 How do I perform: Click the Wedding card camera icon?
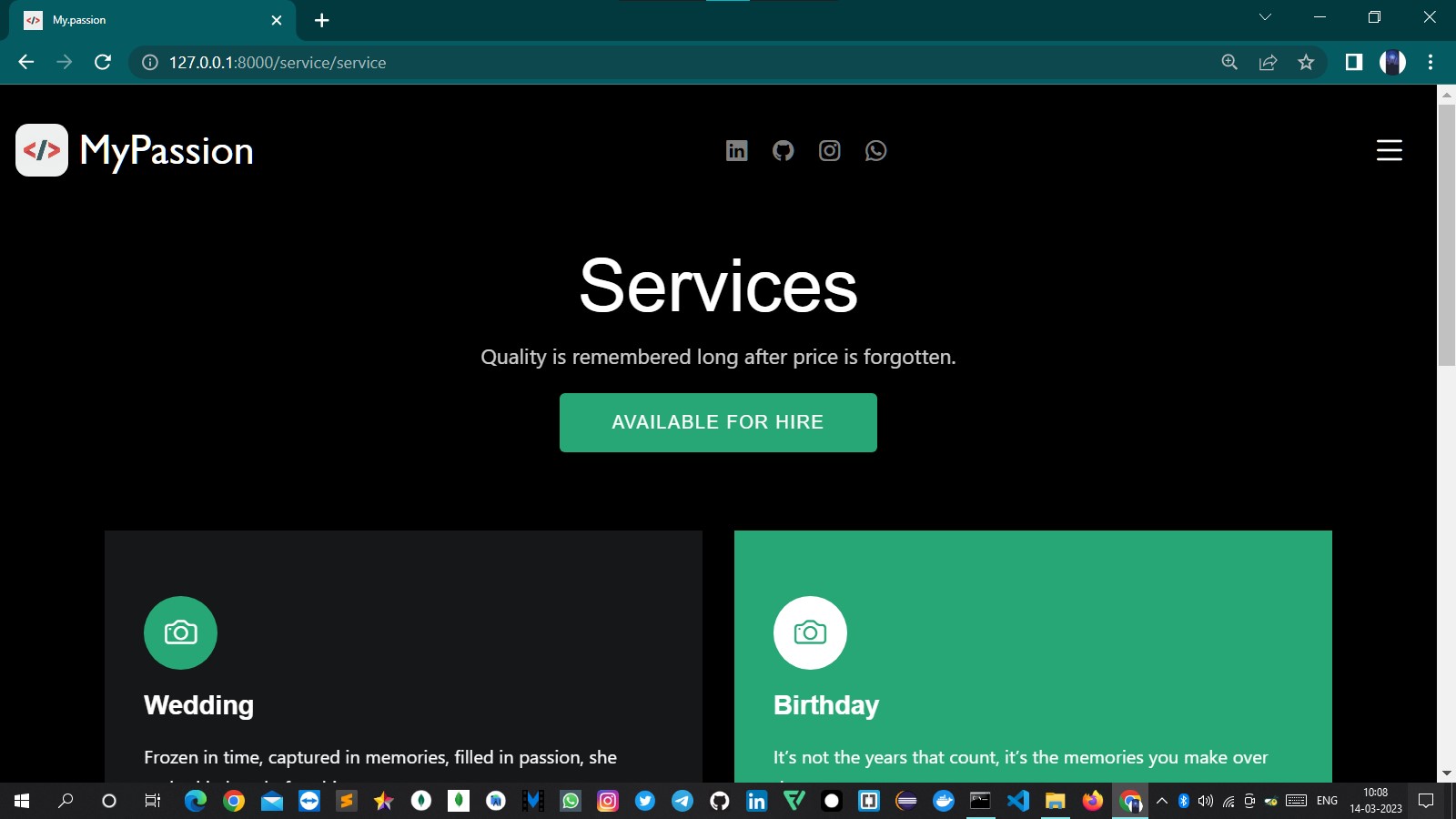pyautogui.click(x=180, y=632)
